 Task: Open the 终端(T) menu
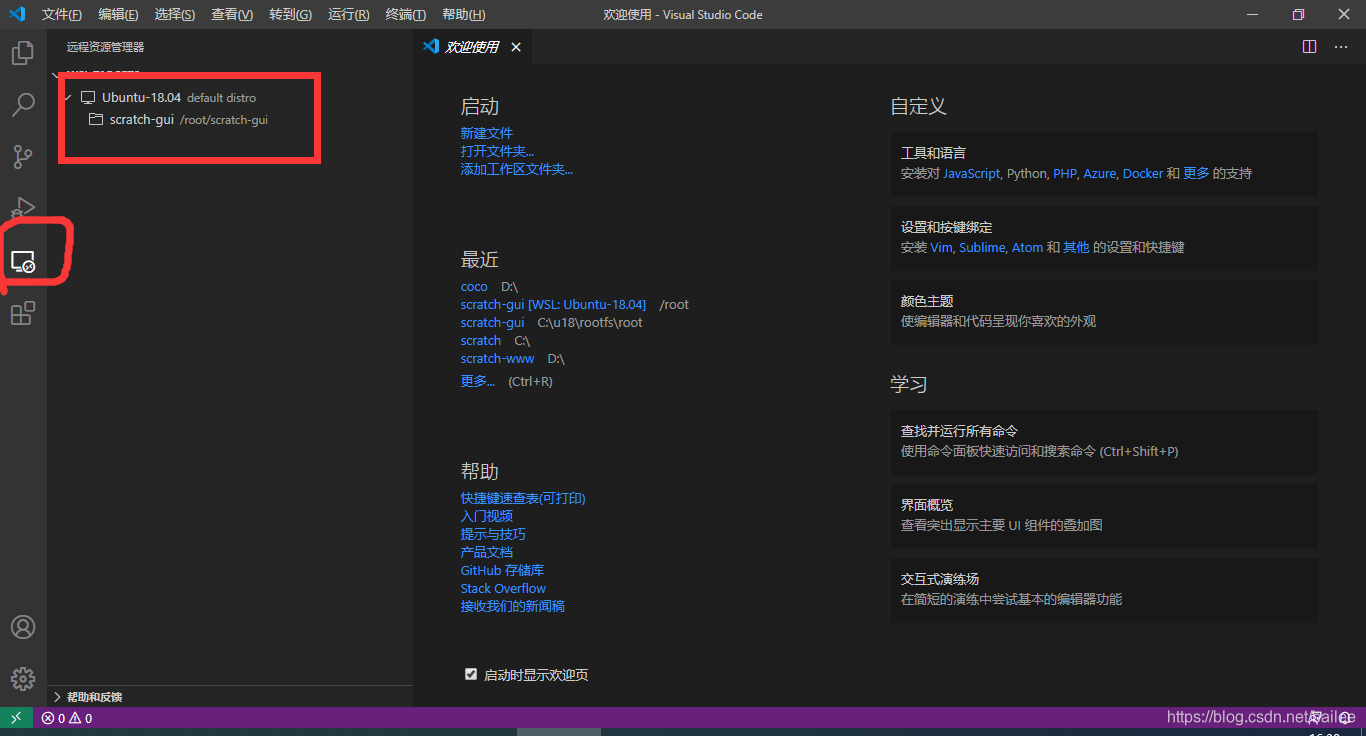pos(405,15)
